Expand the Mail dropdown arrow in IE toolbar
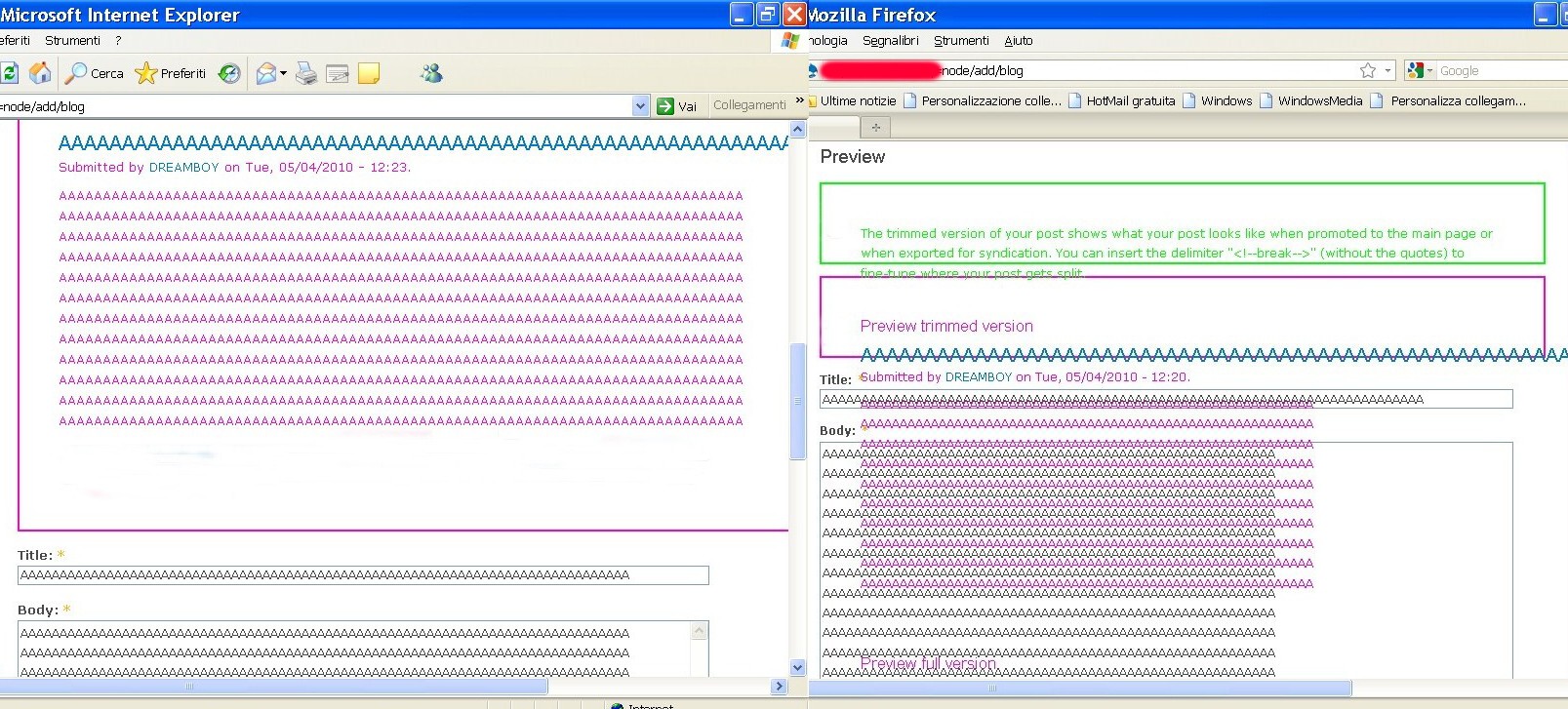Image resolution: width=1568 pixels, height=709 pixels. 283,73
